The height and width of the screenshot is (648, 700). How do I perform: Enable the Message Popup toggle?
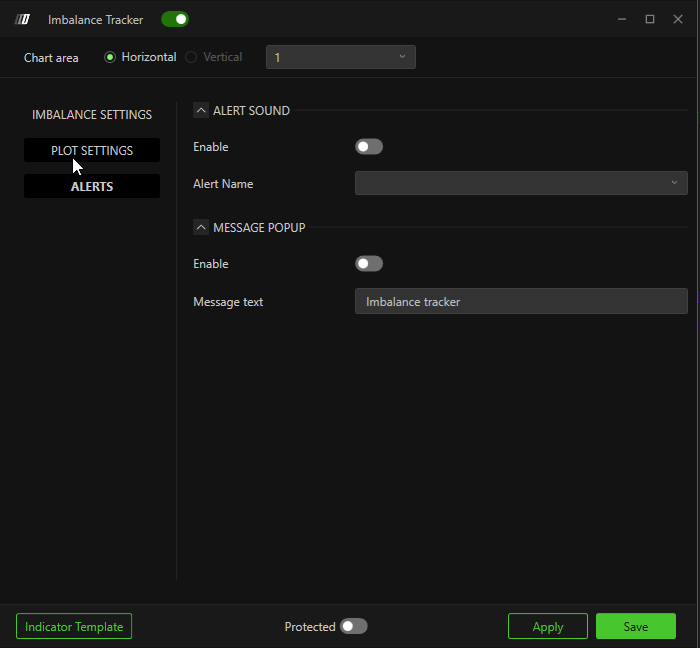pos(369,264)
